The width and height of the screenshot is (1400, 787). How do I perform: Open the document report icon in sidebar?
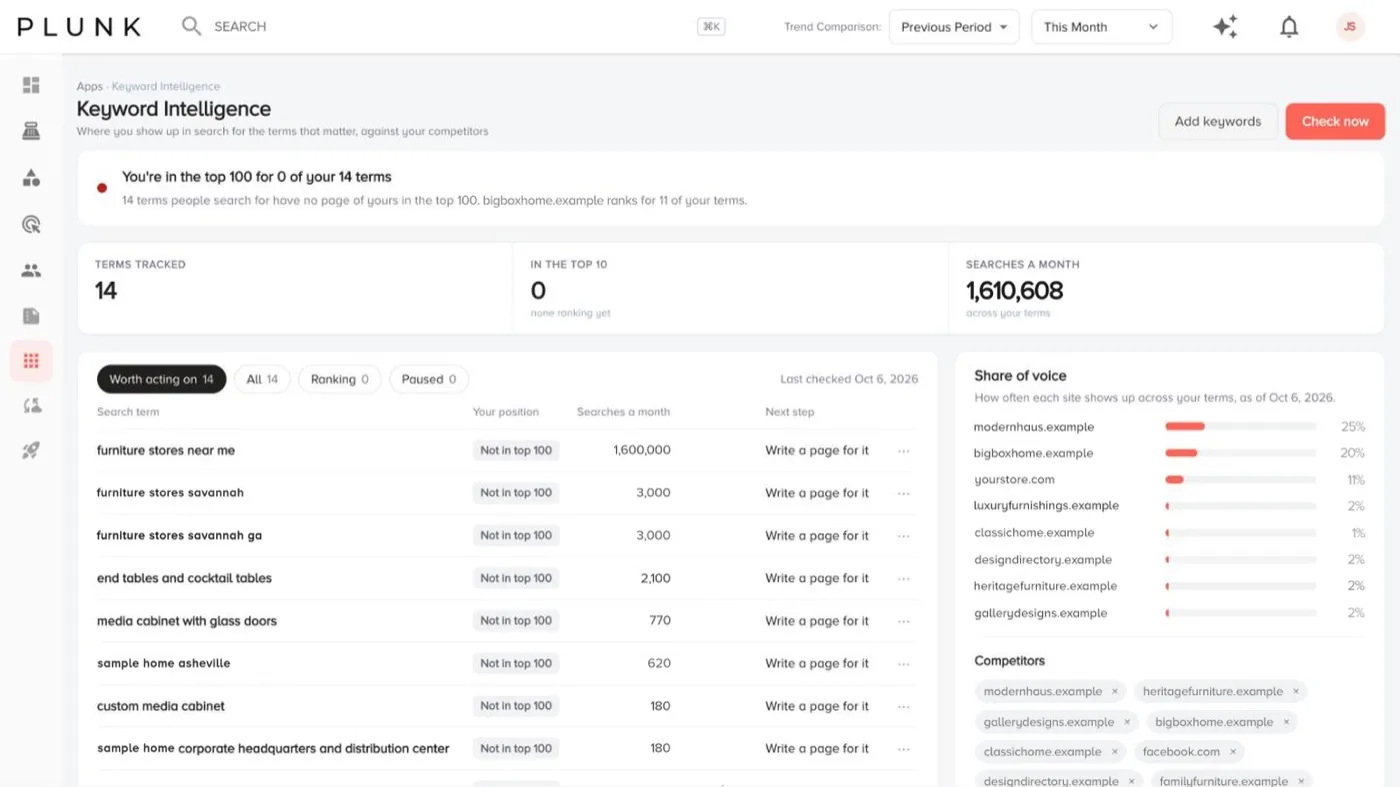pyautogui.click(x=31, y=316)
